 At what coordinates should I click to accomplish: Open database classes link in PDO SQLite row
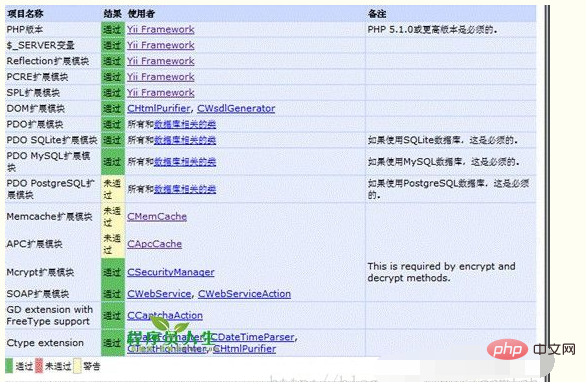point(185,140)
